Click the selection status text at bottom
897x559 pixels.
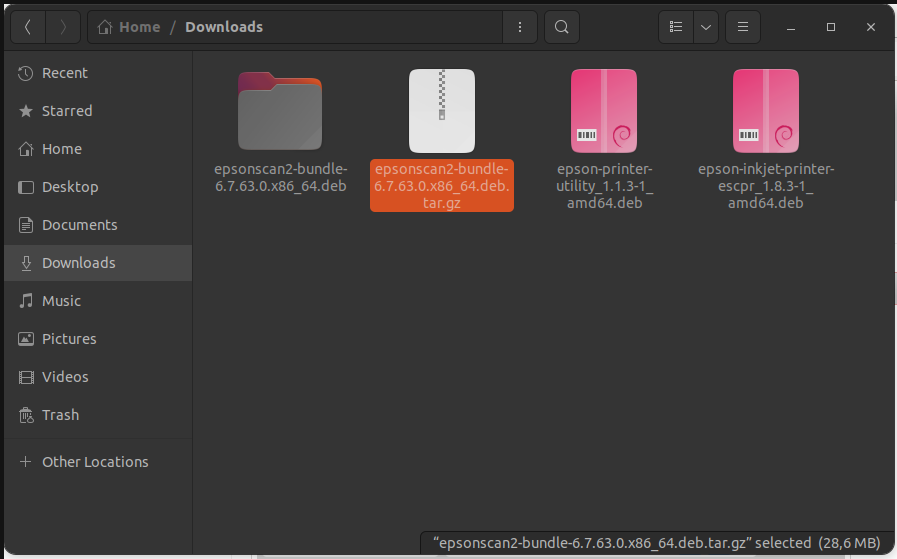pos(656,543)
